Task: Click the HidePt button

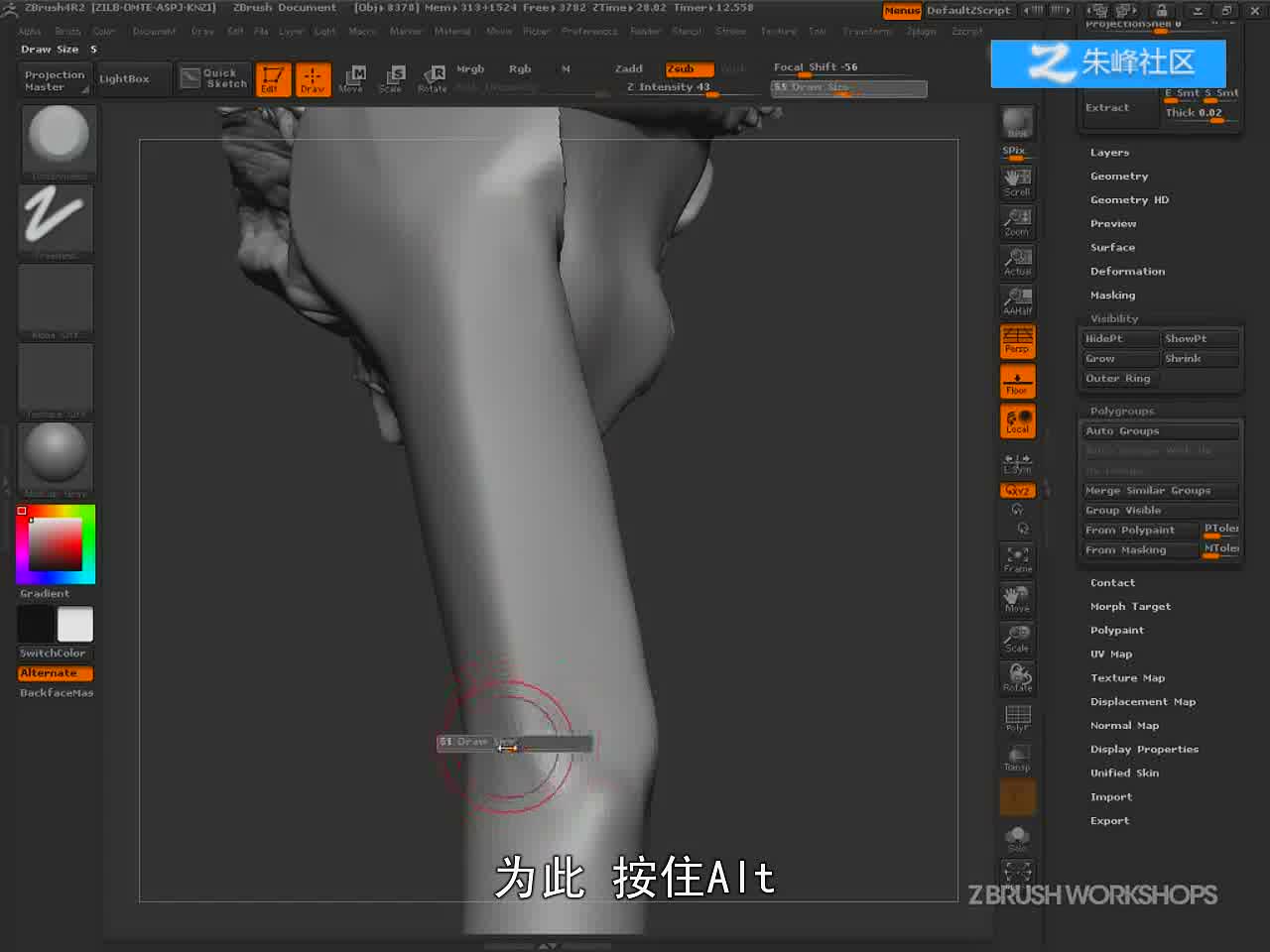Action: pos(1119,339)
